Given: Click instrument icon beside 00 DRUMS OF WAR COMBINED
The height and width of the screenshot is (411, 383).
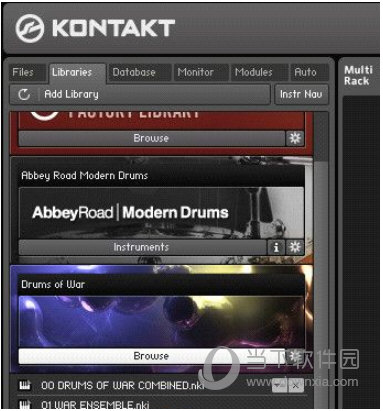Looking at the screenshot, I should [25, 386].
